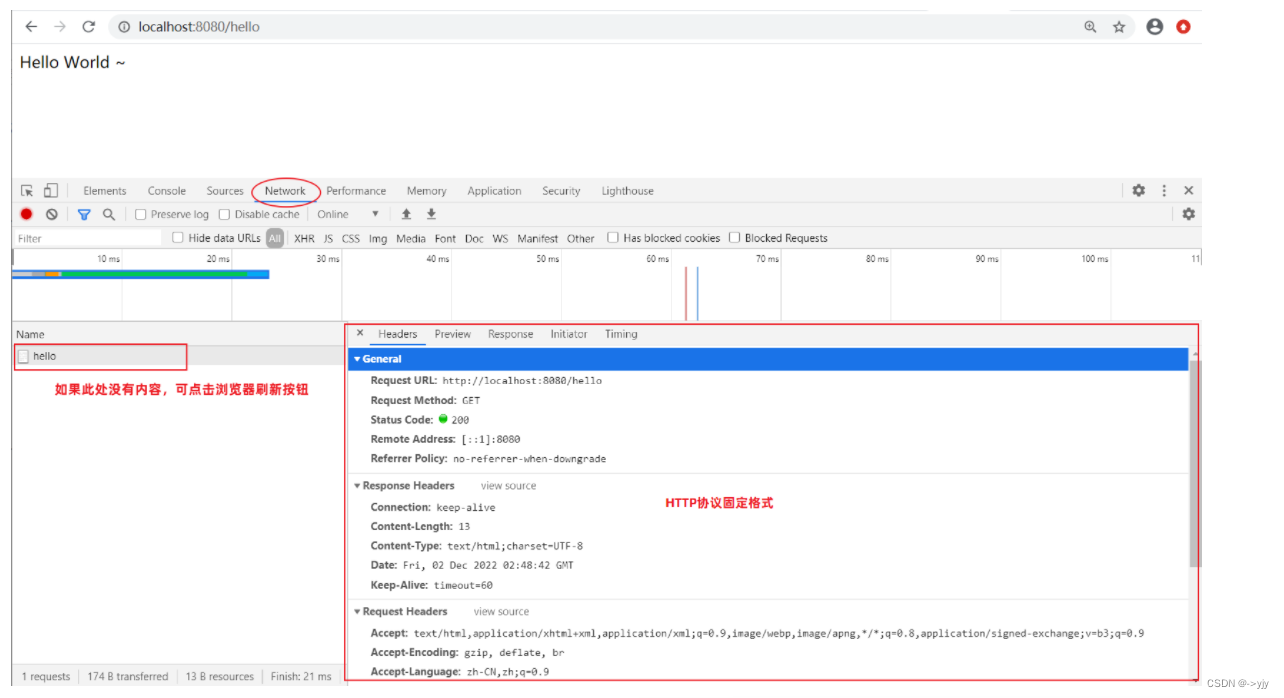Image resolution: width=1284 pixels, height=698 pixels.
Task: Open the network filter funnel
Action: [x=83, y=214]
